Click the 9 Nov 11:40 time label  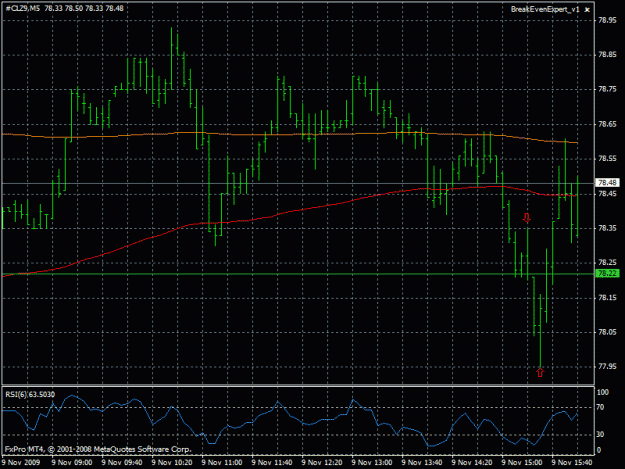(272, 462)
